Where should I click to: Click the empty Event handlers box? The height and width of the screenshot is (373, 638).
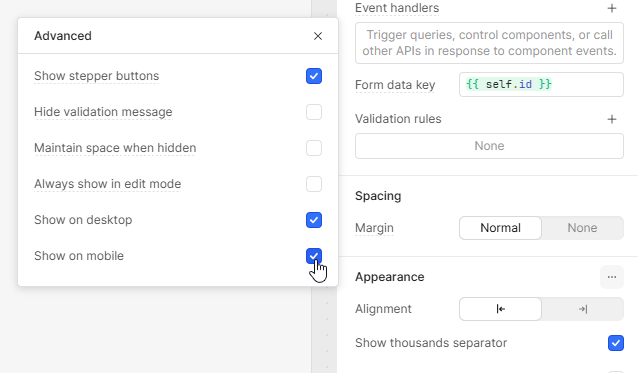[489, 43]
